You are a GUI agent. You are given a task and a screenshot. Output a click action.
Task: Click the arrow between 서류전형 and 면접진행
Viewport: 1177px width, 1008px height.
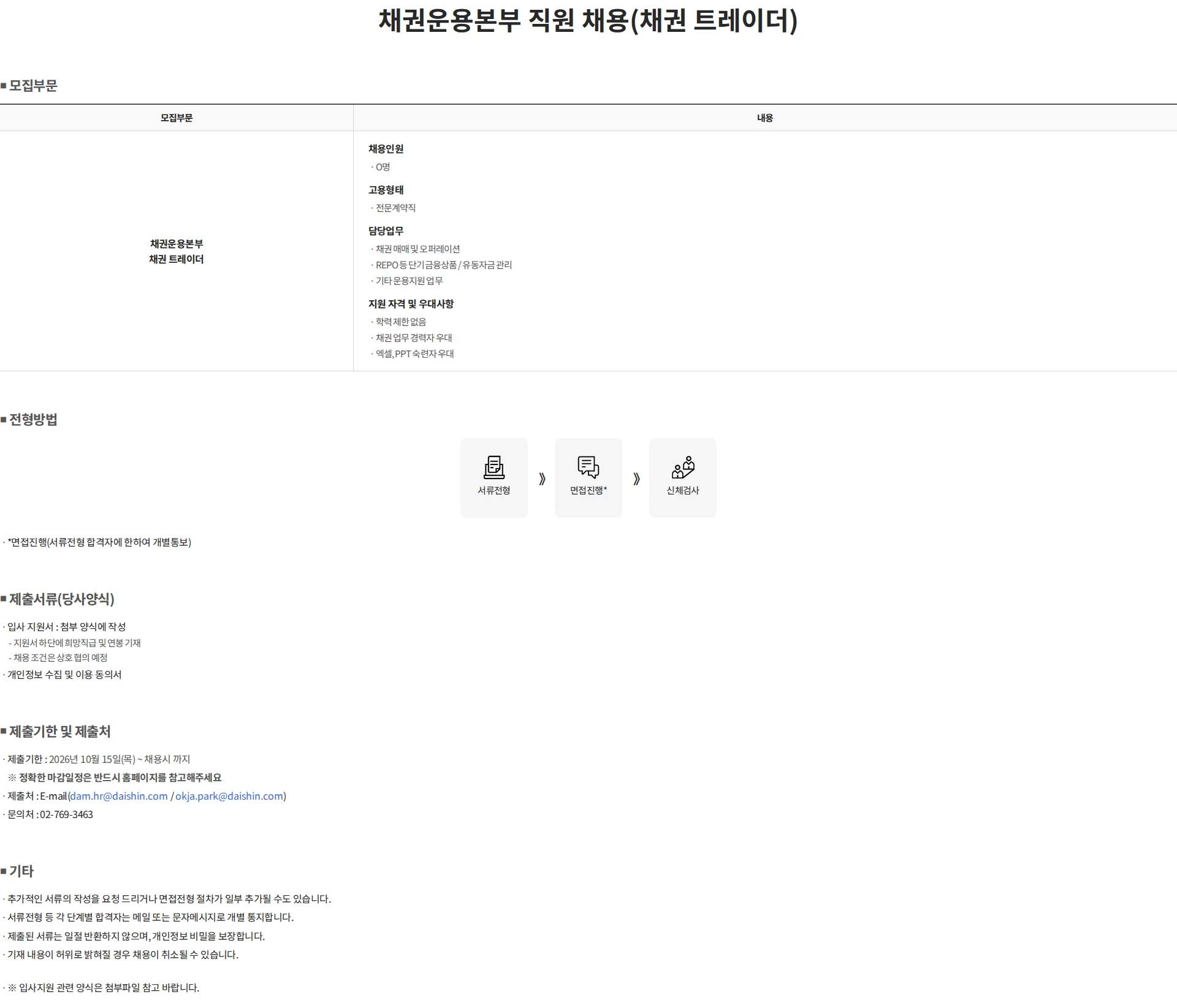542,479
